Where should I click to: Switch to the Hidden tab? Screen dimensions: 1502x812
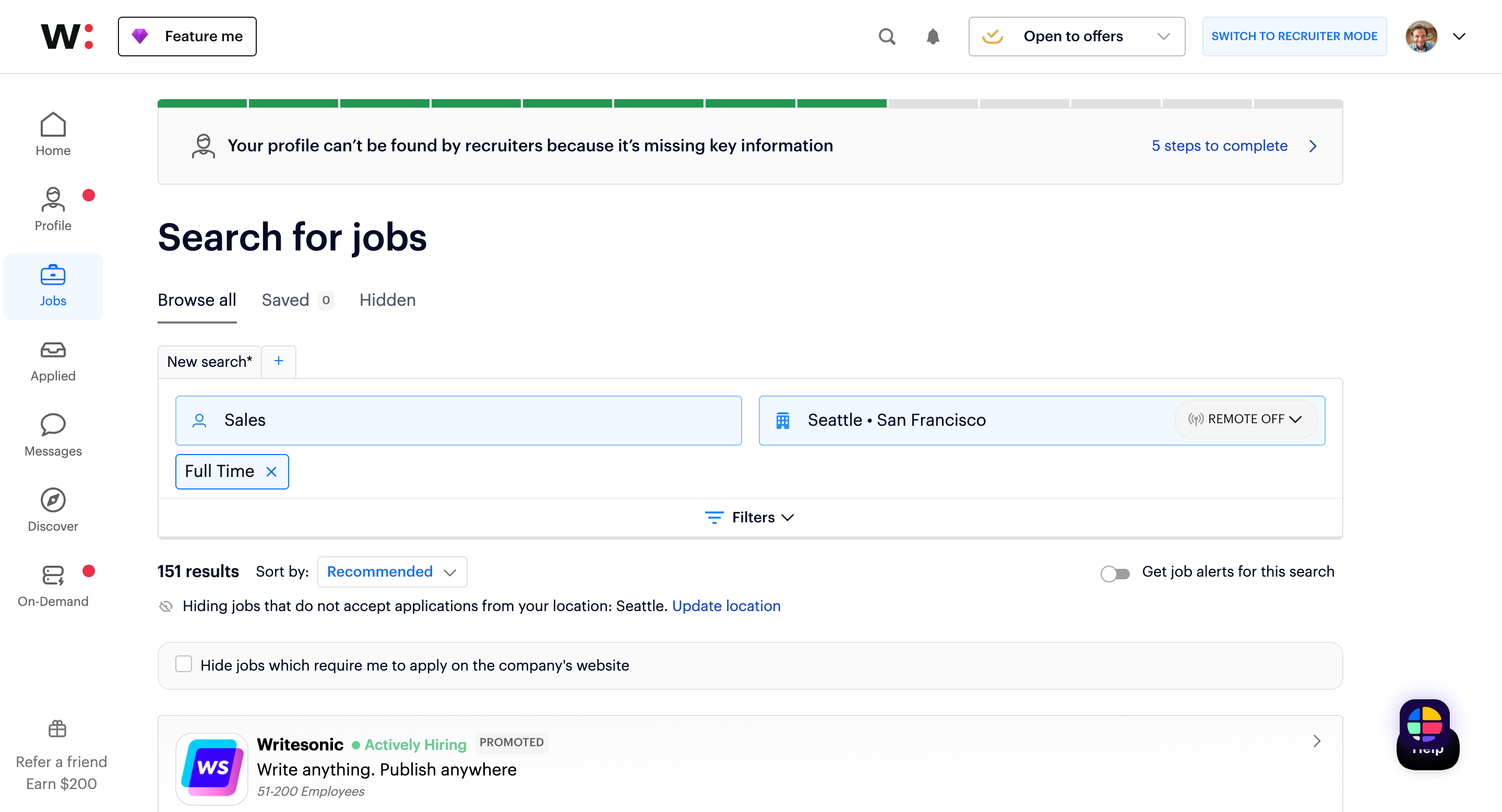click(x=387, y=300)
